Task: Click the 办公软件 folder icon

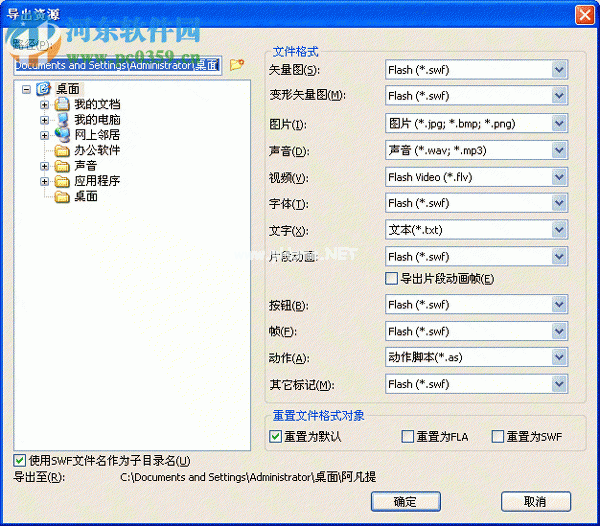Action: [62, 151]
